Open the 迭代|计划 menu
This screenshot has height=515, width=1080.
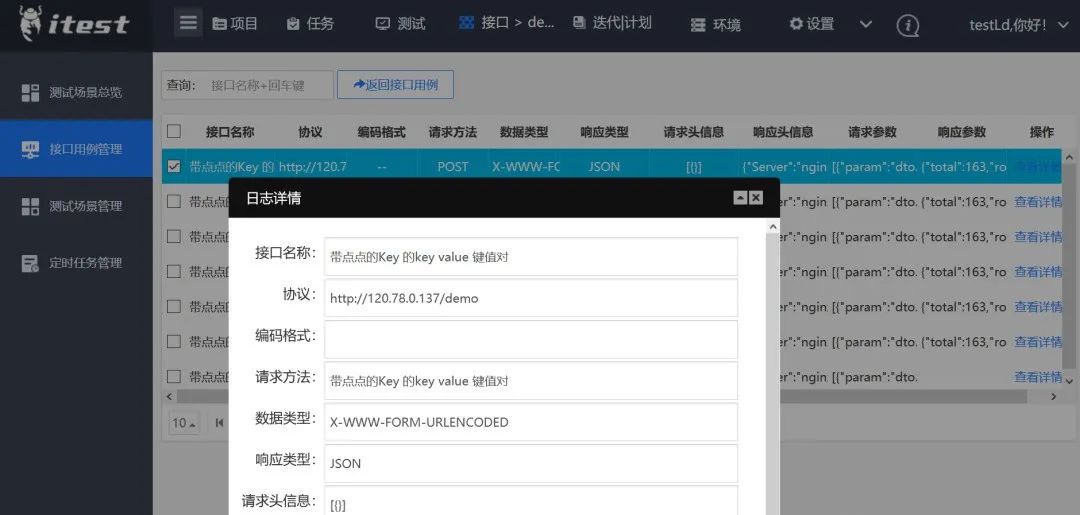612,22
